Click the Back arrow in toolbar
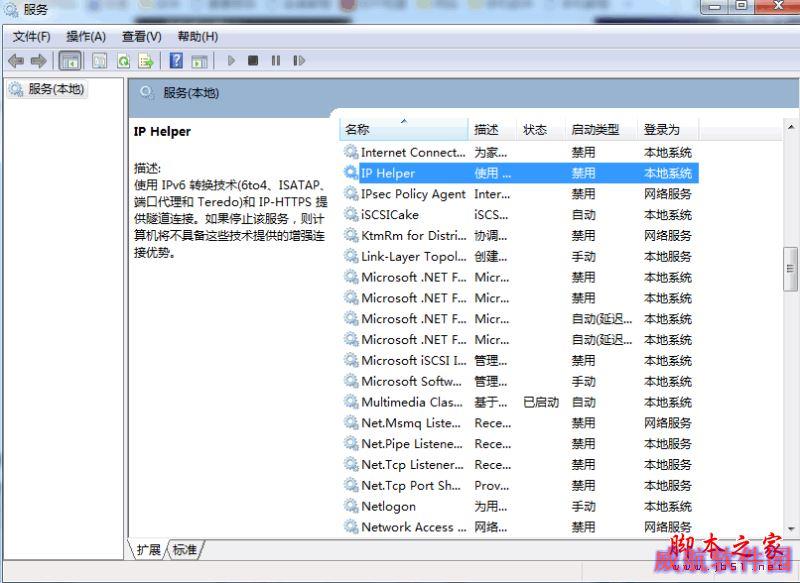 tap(16, 61)
